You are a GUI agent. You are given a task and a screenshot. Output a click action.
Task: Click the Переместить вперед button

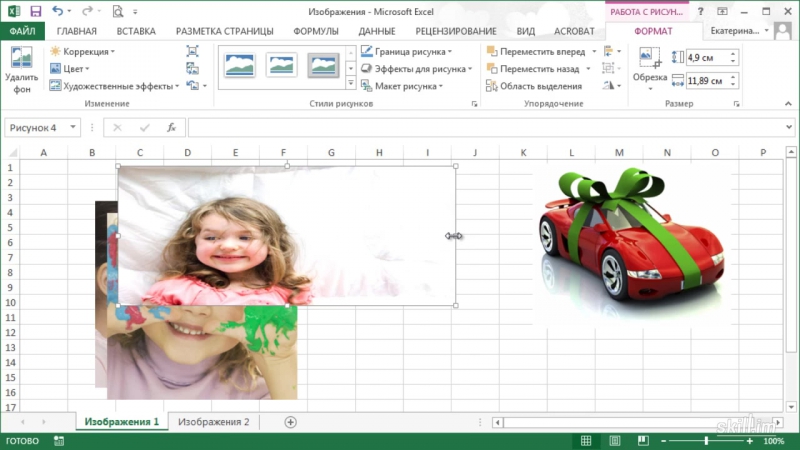pyautogui.click(x=540, y=51)
